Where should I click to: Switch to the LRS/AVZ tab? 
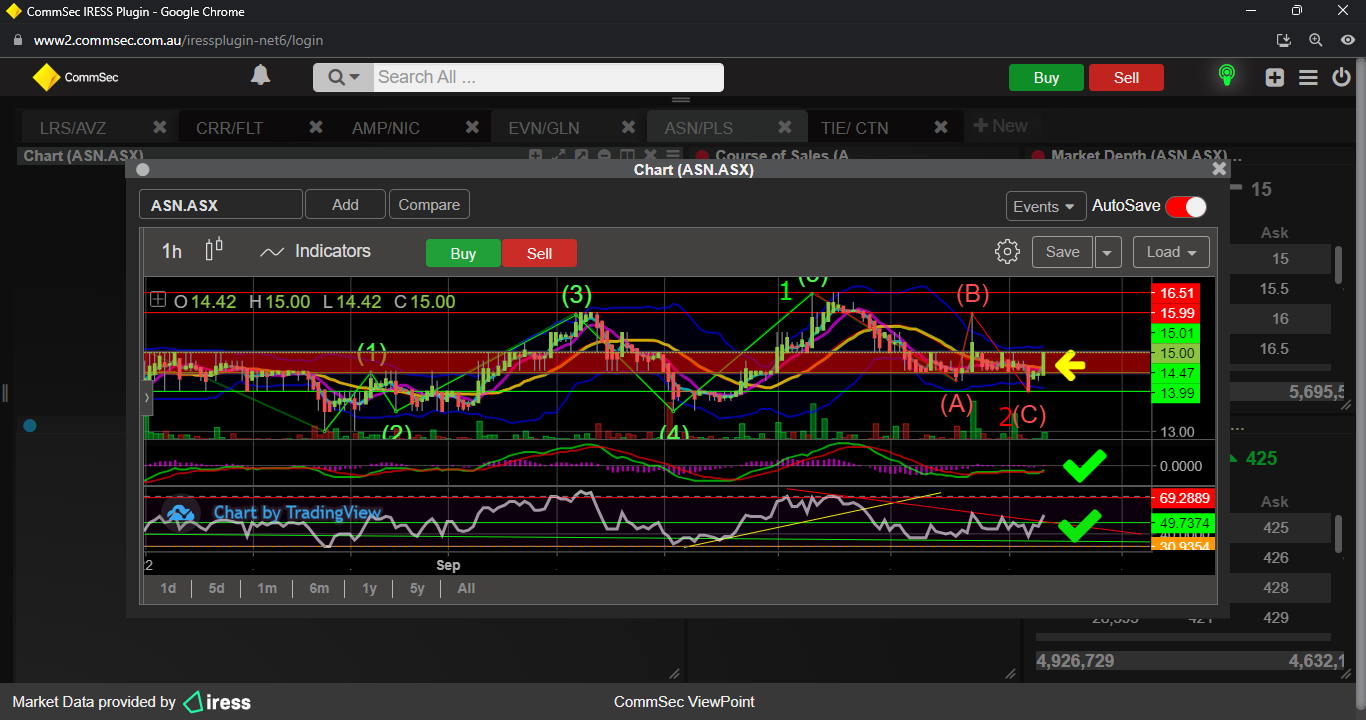tap(73, 128)
